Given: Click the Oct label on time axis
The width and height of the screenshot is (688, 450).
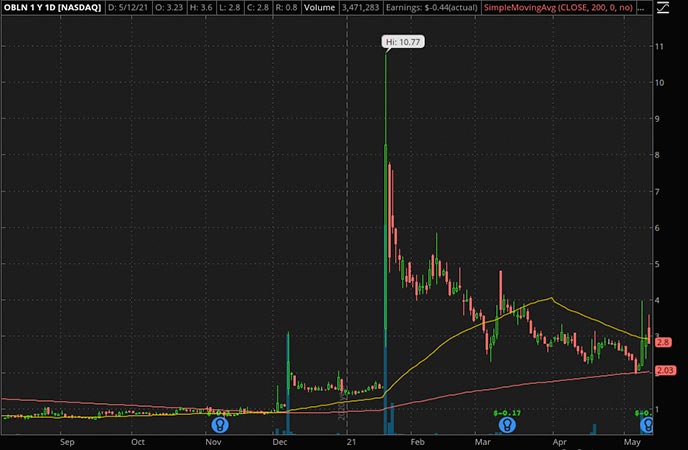Looking at the screenshot, I should (138, 442).
